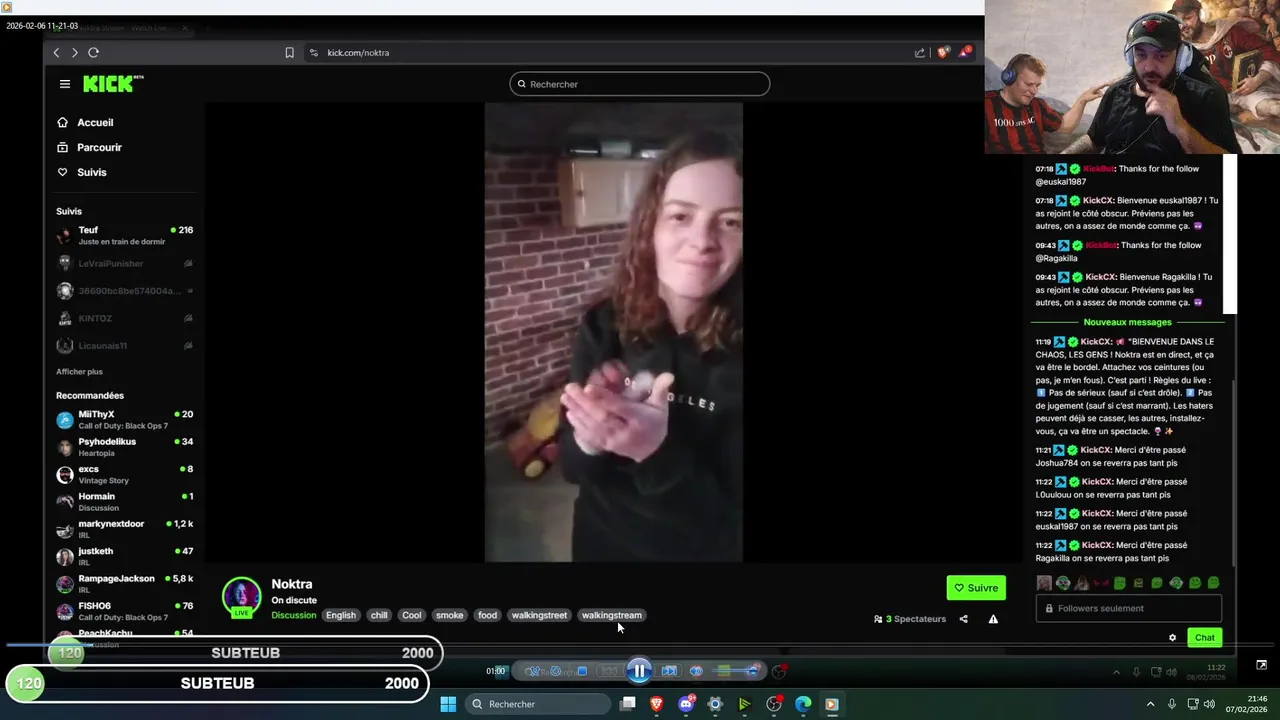1280x720 pixels.
Task: Go forward in the browser
Action: pyautogui.click(x=74, y=53)
